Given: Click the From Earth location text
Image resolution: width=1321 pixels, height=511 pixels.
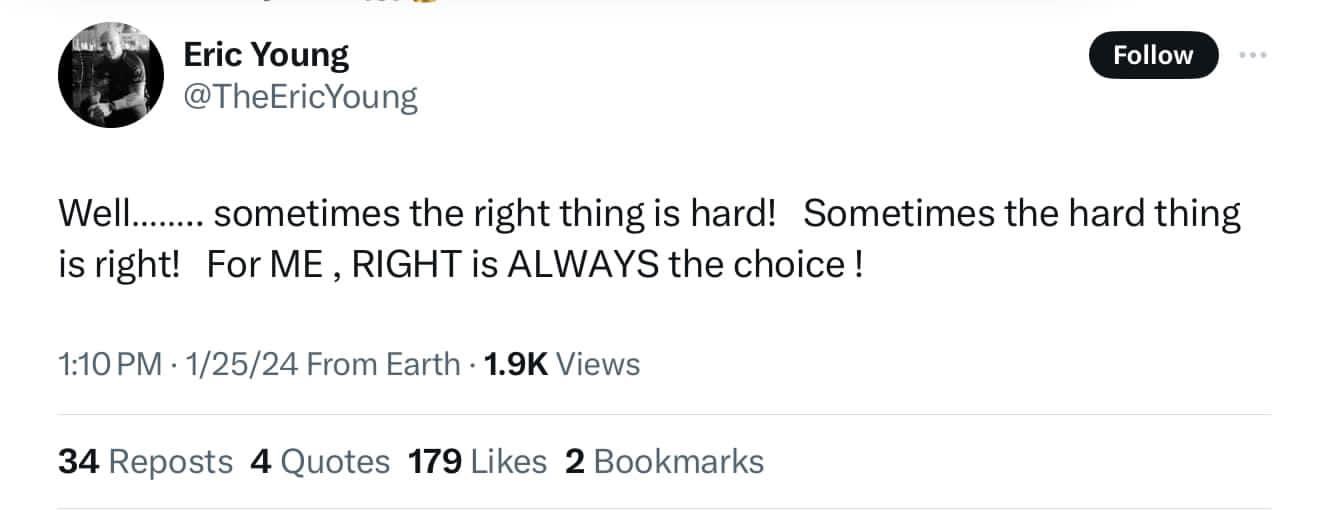Looking at the screenshot, I should pos(383,364).
